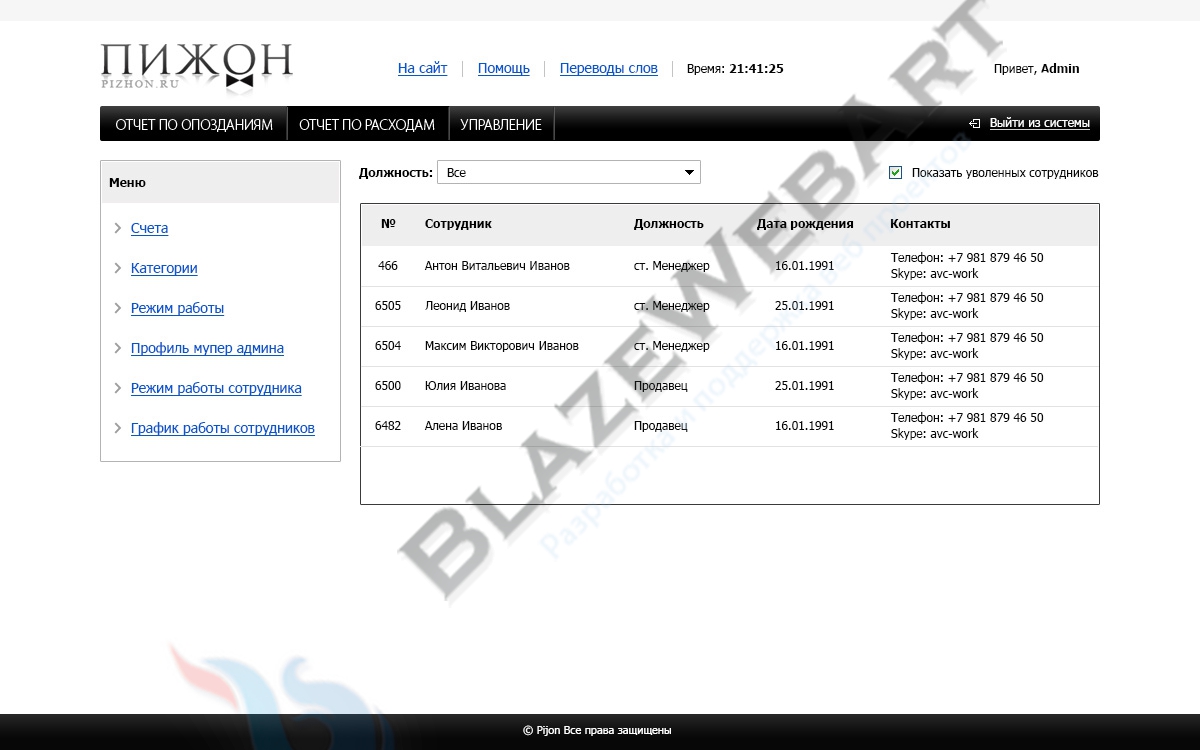Open the Помощь link
The height and width of the screenshot is (750, 1200).
pyautogui.click(x=503, y=69)
